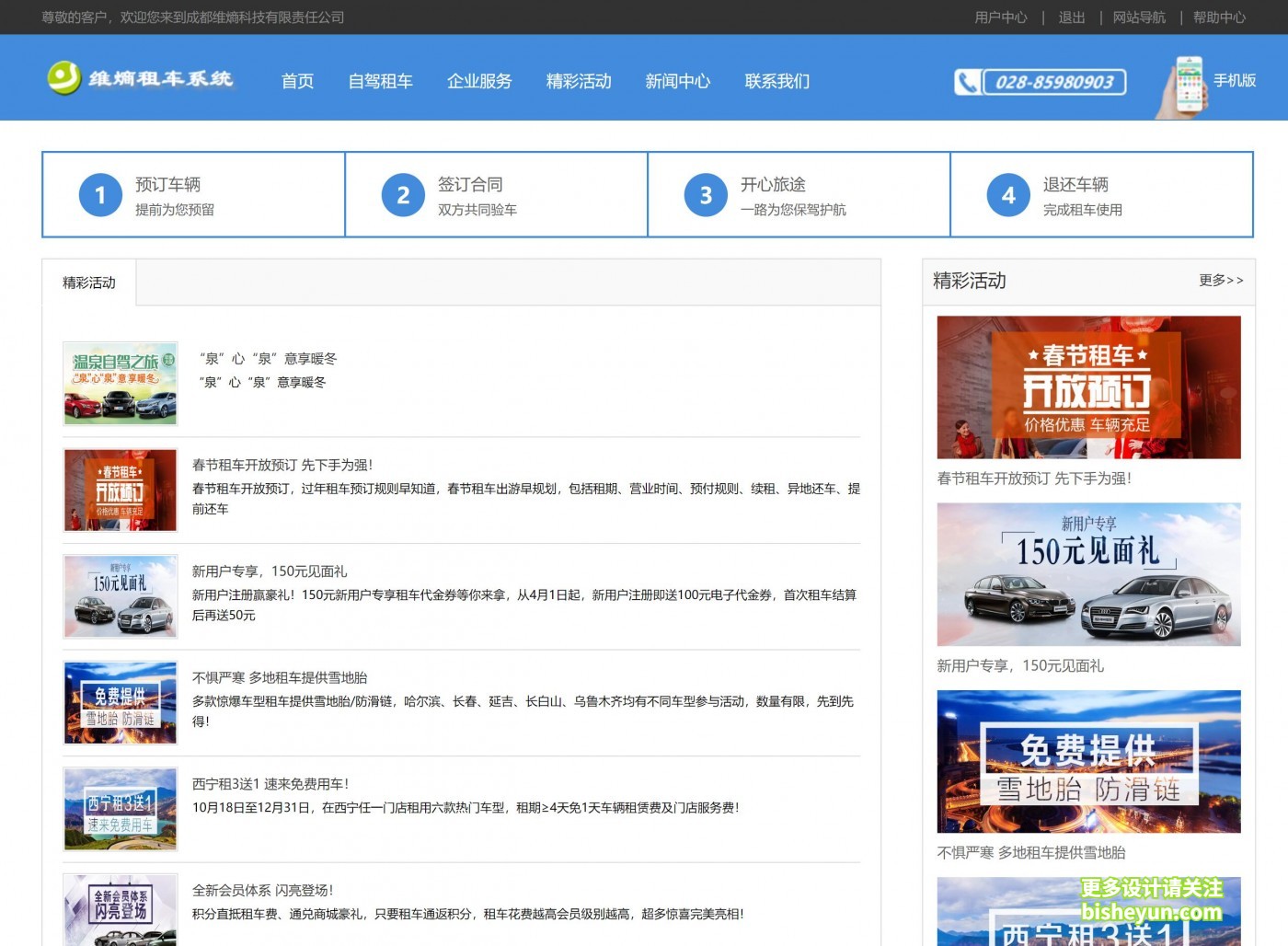Open title 全新会员体系 闪亮登场!
Viewport: 1288px width, 946px height.
point(263,890)
